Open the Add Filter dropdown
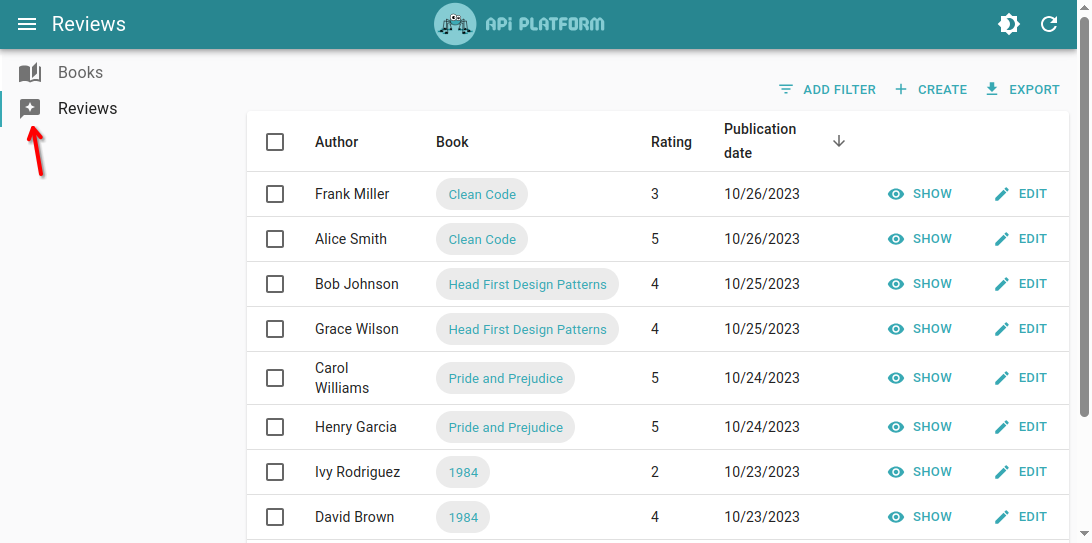Viewport: 1092px width, 543px height. [x=827, y=90]
